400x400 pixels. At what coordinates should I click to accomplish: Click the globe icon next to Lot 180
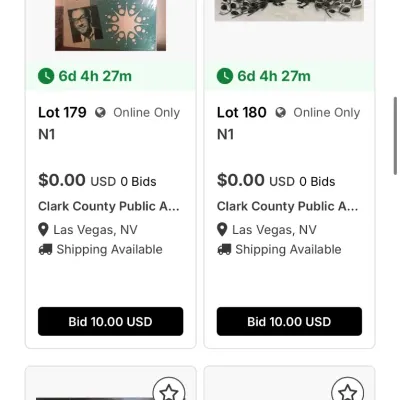coord(280,113)
